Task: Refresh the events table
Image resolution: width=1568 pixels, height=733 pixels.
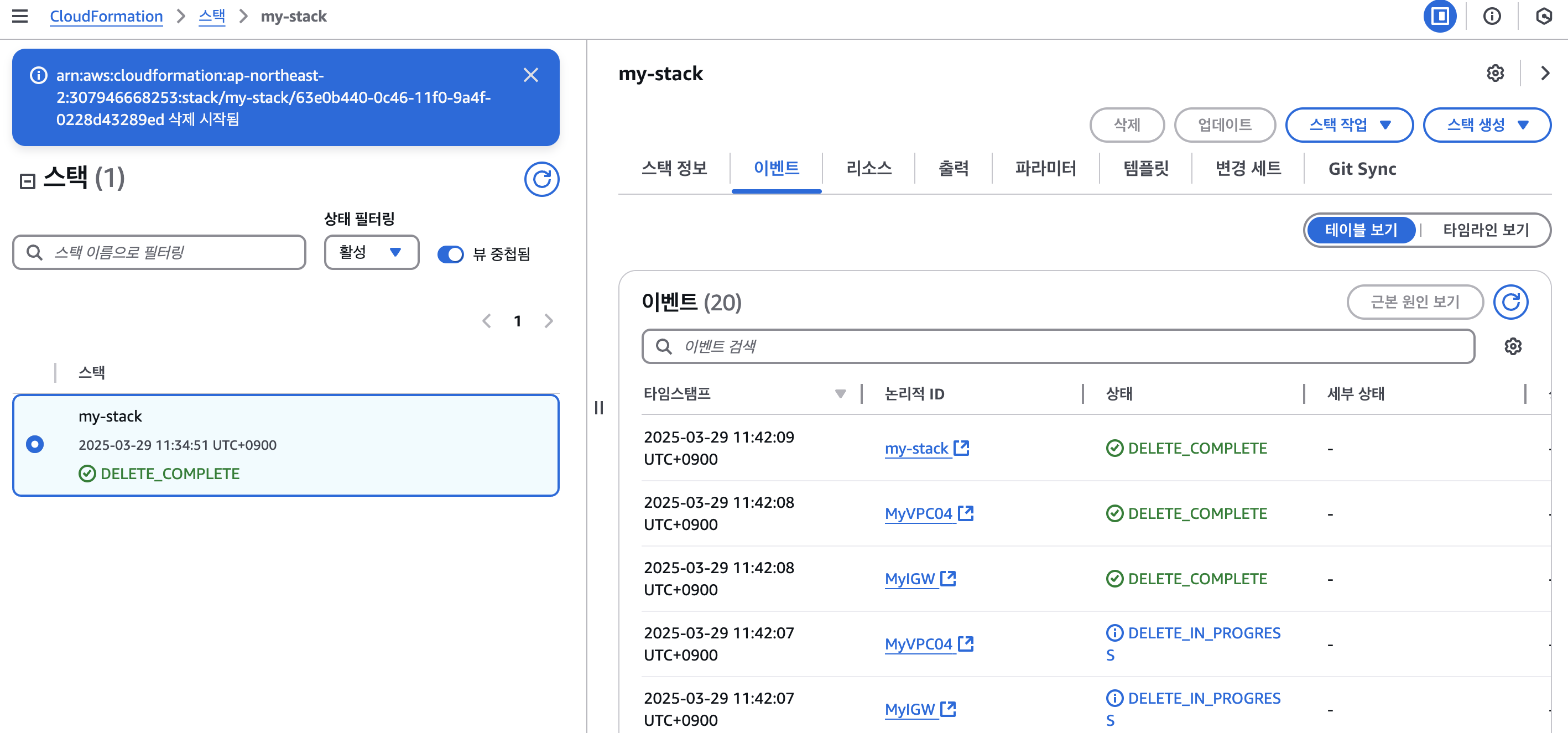Action: click(1510, 302)
